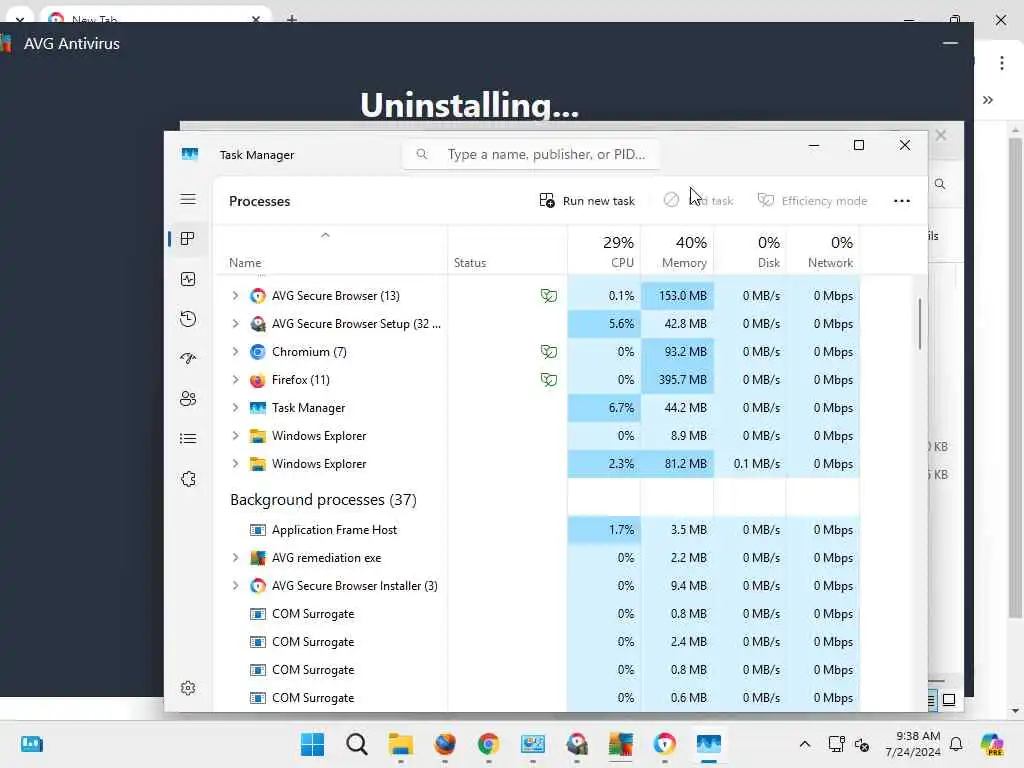Expand Windows Explorer row using 8.9 MB

tap(235, 436)
